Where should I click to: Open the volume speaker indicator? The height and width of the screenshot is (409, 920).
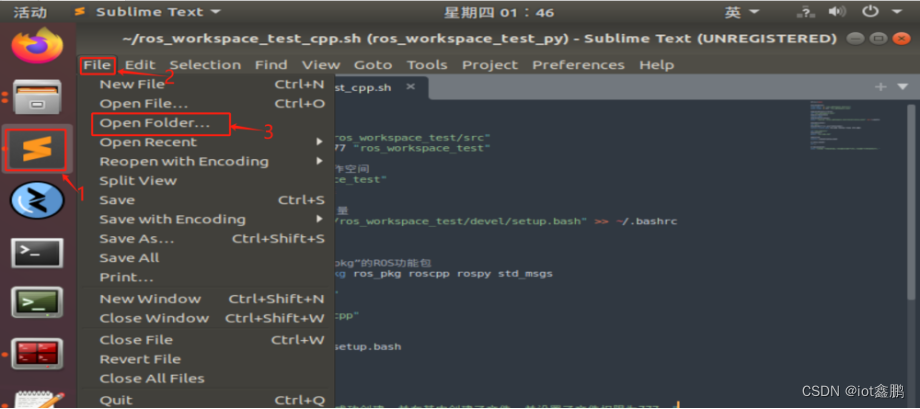coord(837,12)
